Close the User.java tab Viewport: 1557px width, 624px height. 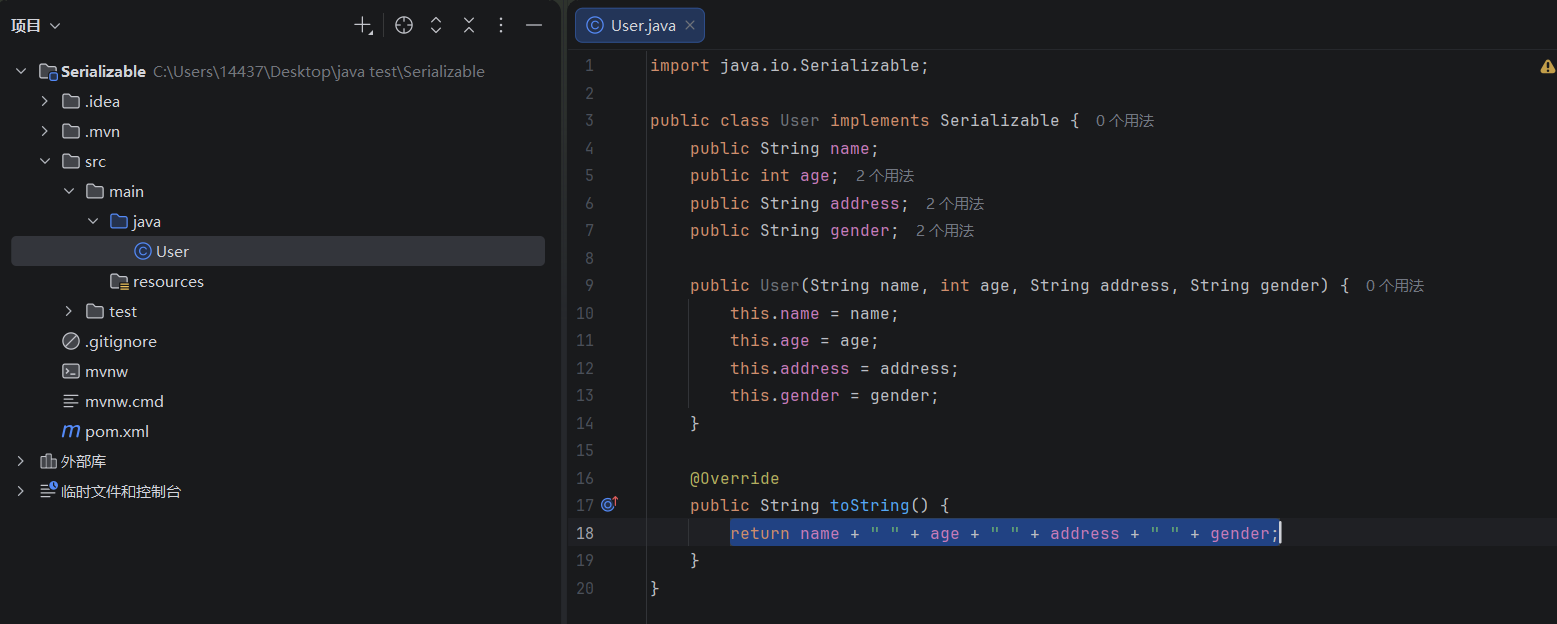[x=690, y=26]
